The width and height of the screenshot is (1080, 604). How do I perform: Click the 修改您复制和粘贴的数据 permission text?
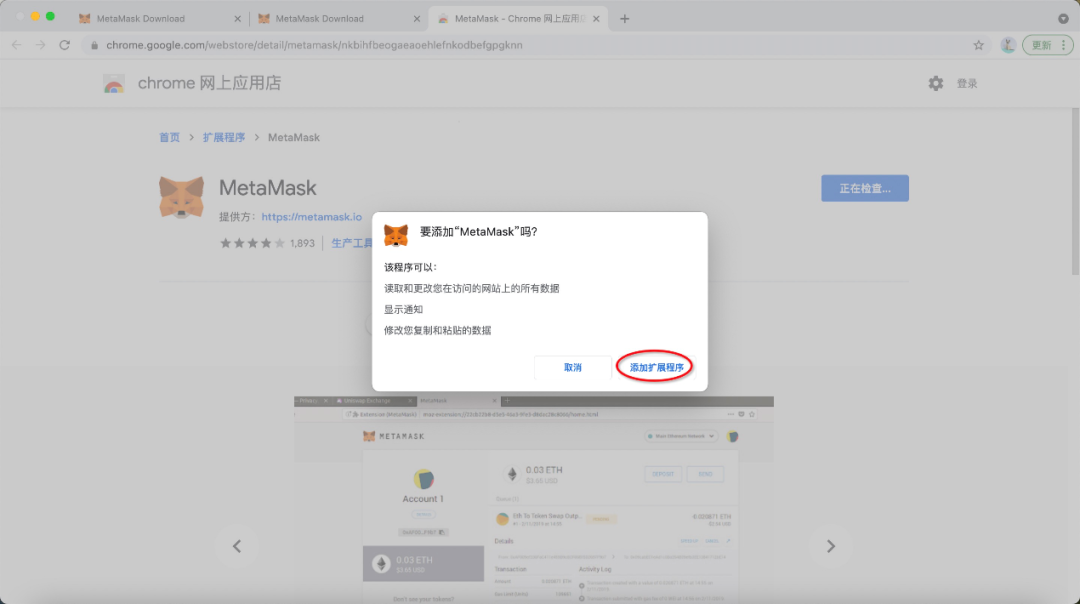tap(437, 331)
